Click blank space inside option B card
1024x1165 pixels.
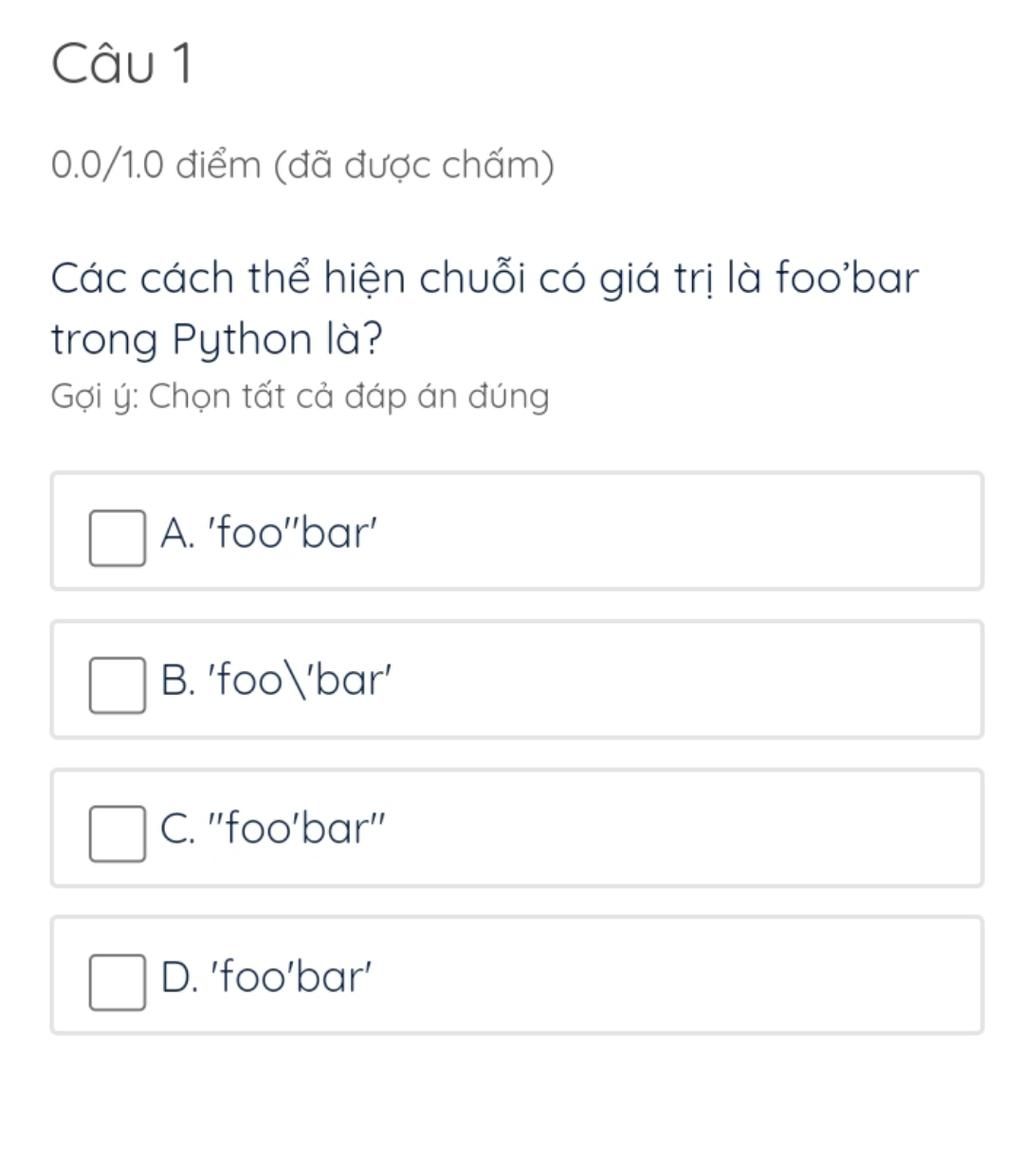coord(669,679)
